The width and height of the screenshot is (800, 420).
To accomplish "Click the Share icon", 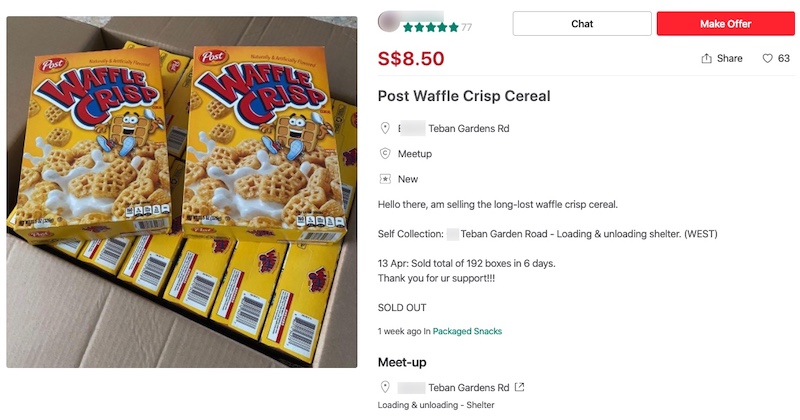I will (707, 59).
